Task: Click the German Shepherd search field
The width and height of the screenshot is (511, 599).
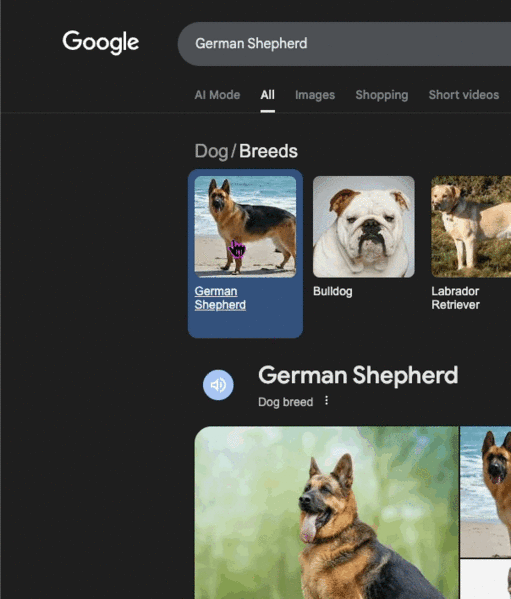Action: [x=344, y=44]
